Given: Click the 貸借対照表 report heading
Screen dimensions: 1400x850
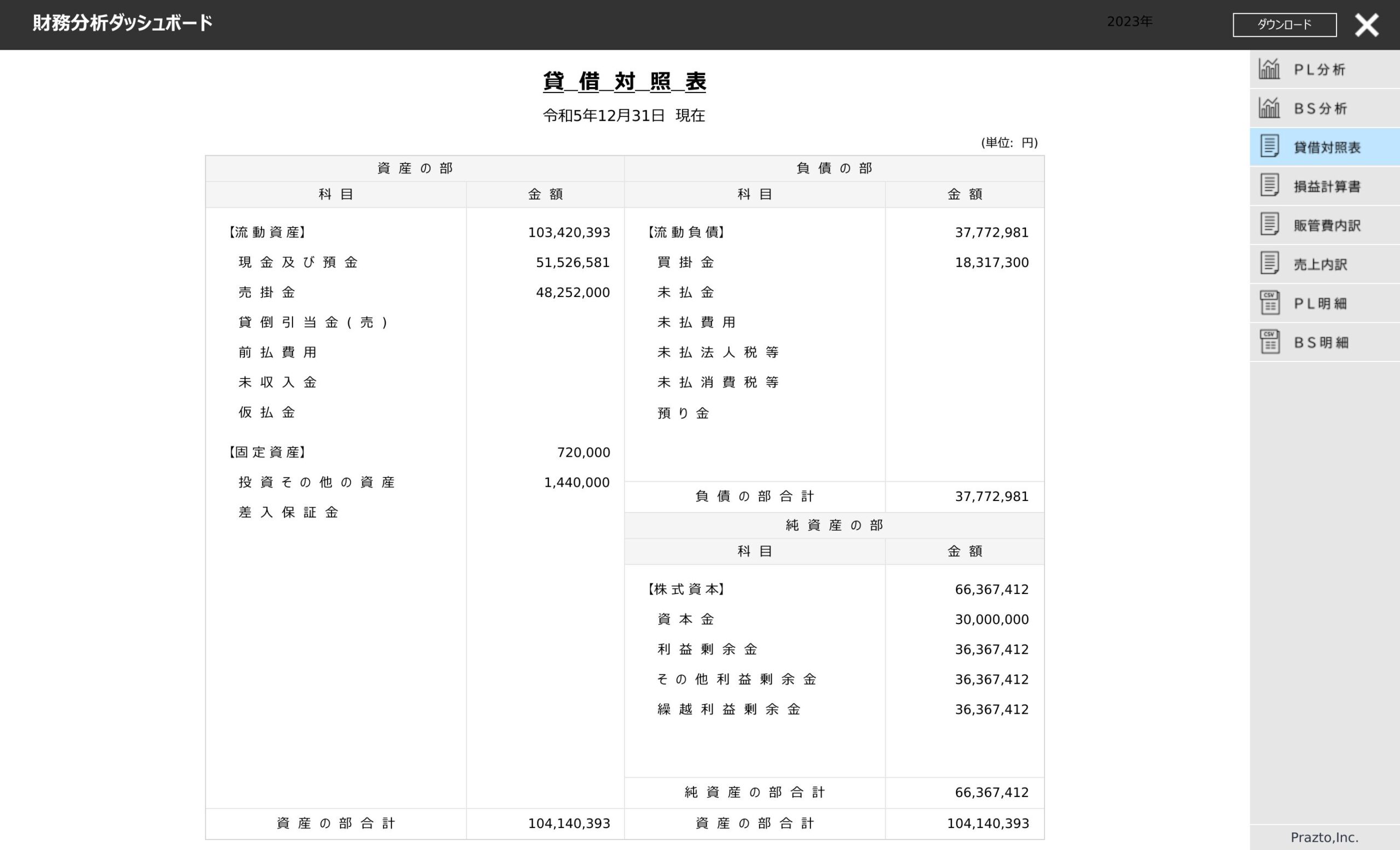Looking at the screenshot, I should 624,82.
